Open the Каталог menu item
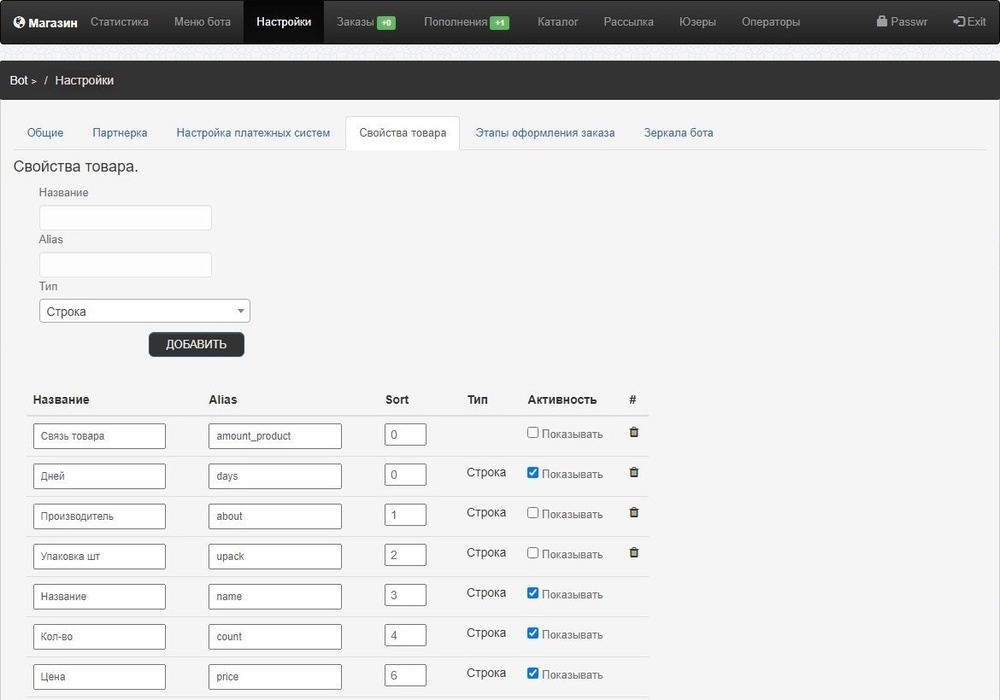The height and width of the screenshot is (700, 1000). tap(557, 22)
